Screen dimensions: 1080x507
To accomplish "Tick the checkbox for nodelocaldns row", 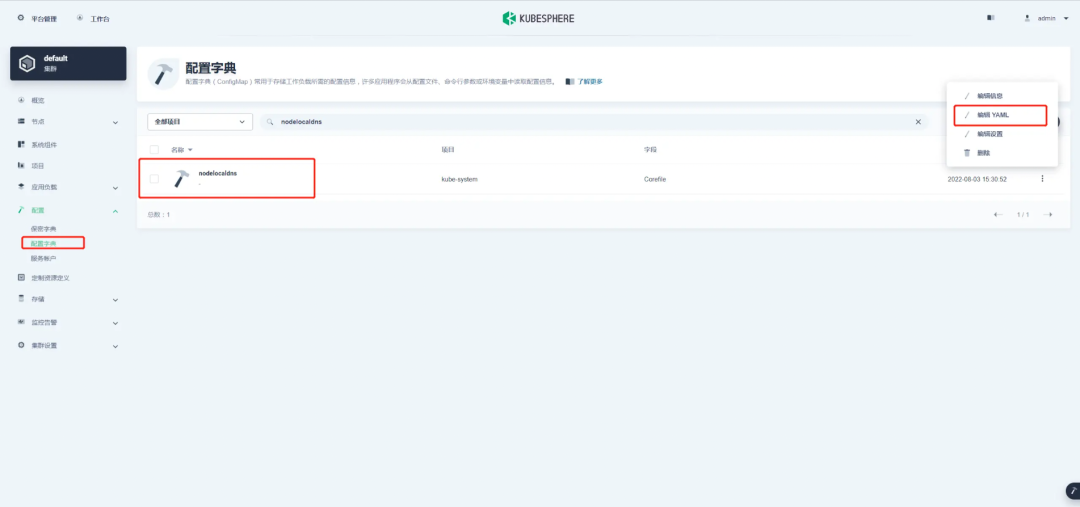I will (154, 178).
